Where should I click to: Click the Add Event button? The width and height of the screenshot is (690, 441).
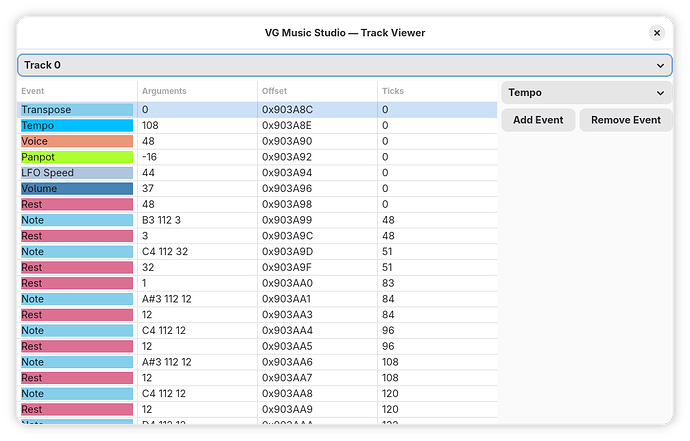pos(538,120)
